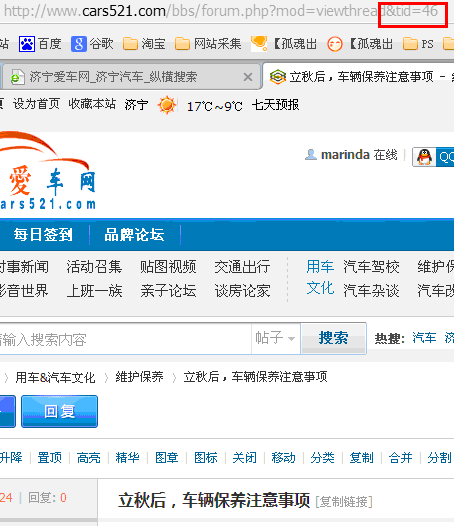Click the 高亮 moderation option
The width and height of the screenshot is (454, 526).
coord(89,458)
